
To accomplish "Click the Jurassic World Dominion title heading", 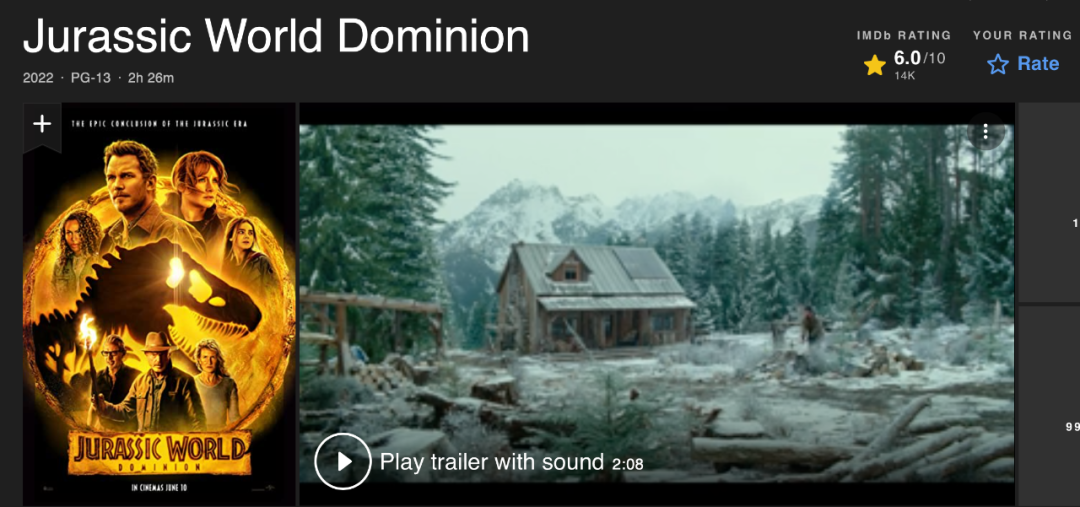I will click(x=276, y=36).
